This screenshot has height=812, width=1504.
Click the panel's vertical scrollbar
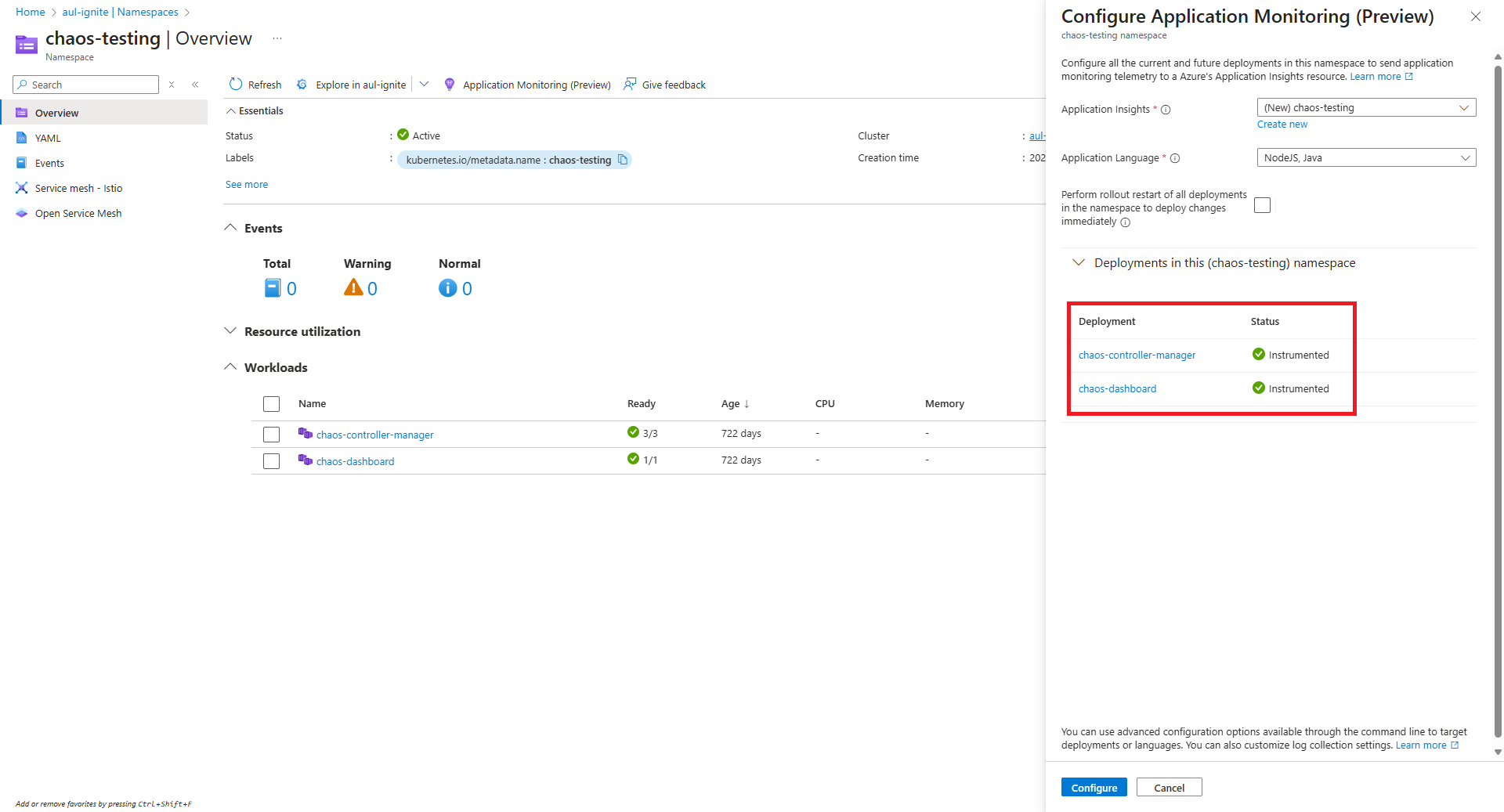(x=1498, y=392)
